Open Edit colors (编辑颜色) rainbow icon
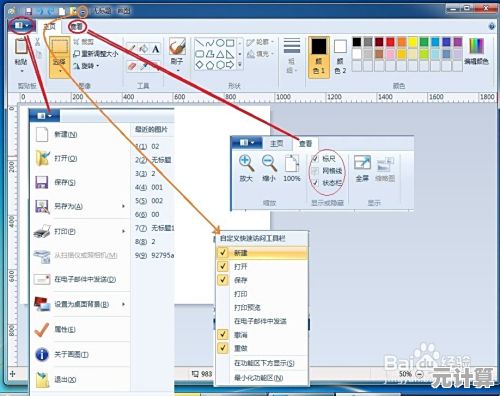The width and height of the screenshot is (500, 396). click(476, 46)
